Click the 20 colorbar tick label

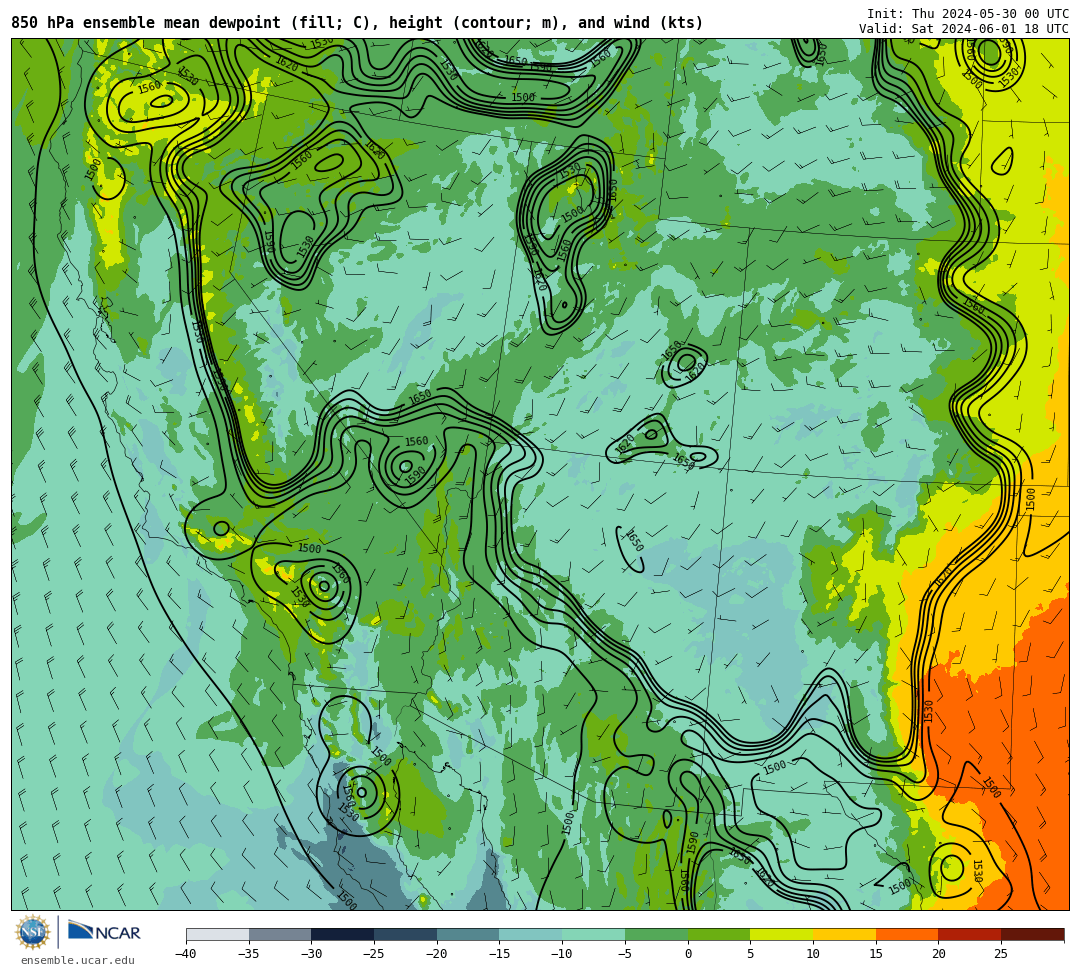939,954
